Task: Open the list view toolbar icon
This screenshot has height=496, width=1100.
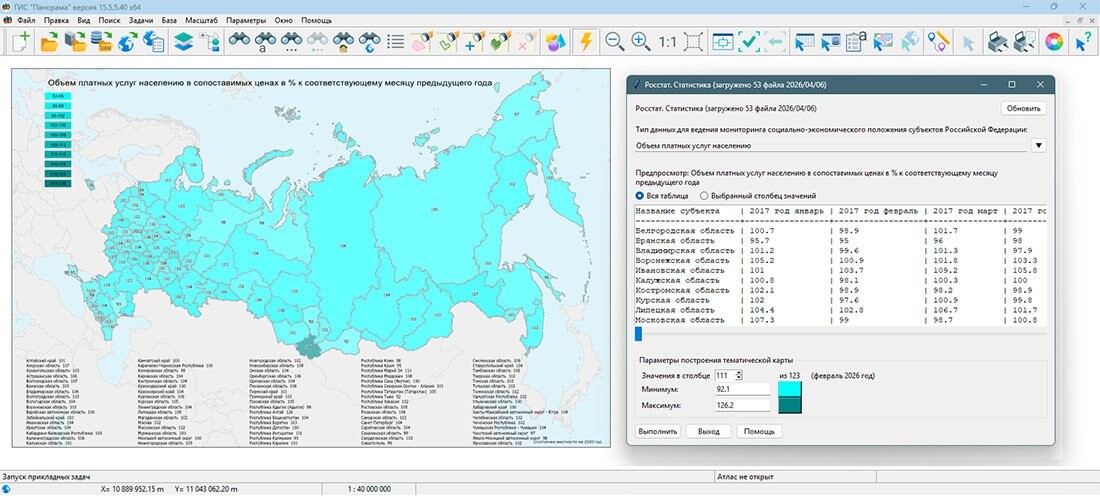Action: (396, 41)
